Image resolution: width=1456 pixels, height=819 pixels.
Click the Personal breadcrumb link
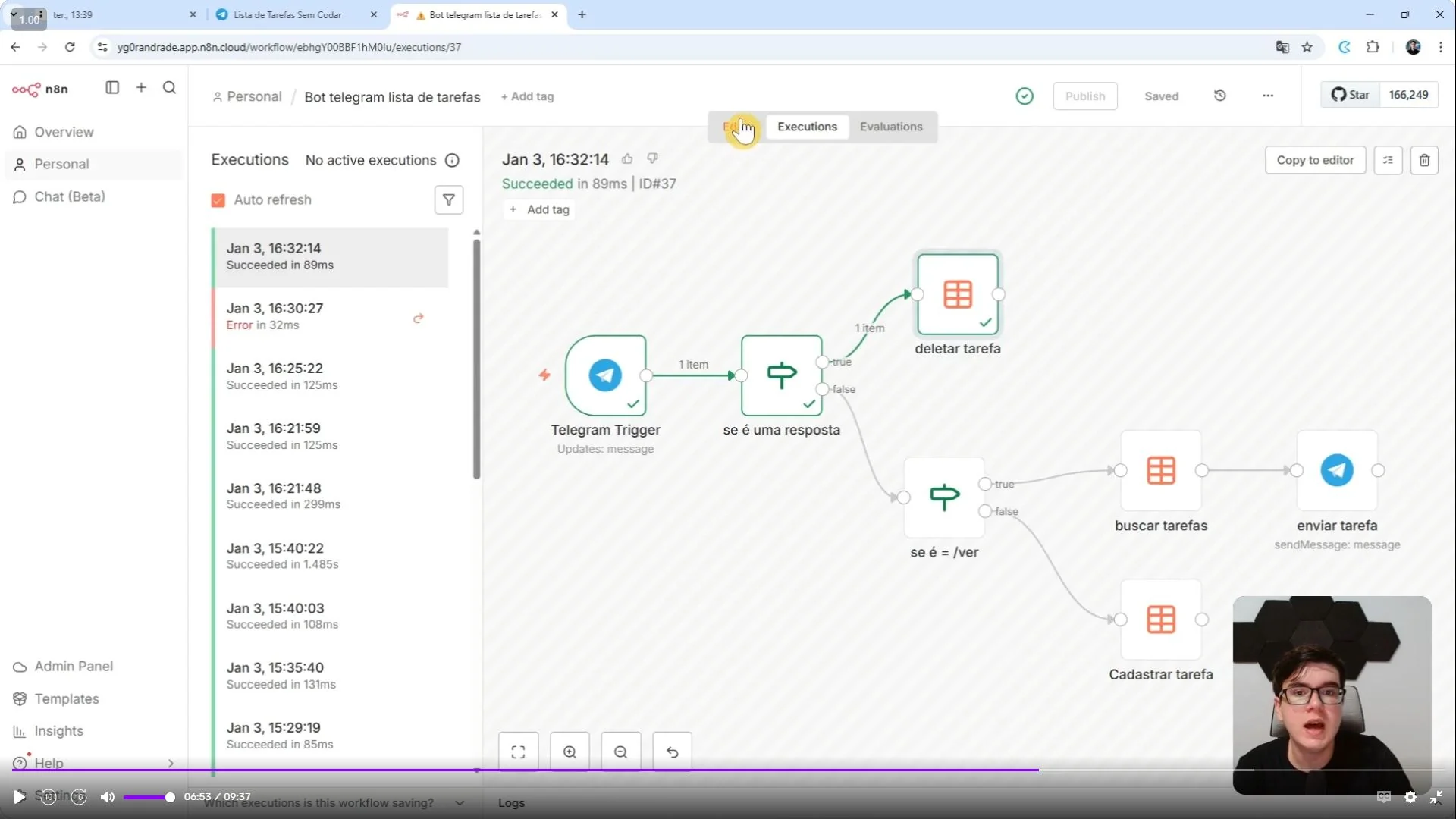click(247, 97)
